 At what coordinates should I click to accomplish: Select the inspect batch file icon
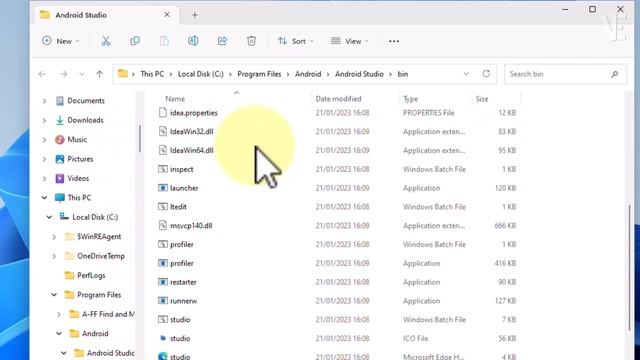click(163, 169)
